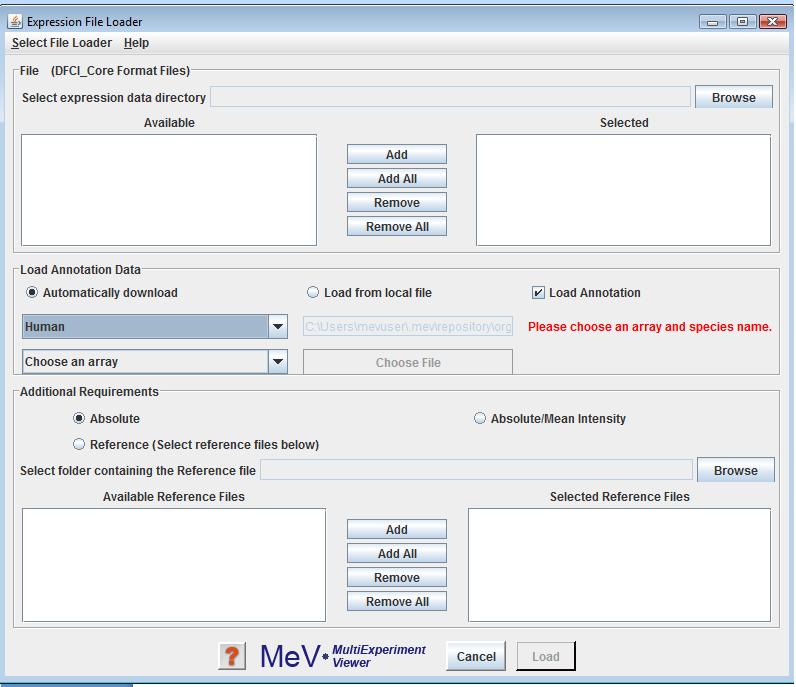Viewport: 796px width, 687px height.
Task: Choose the Absolute radio button
Action: (x=79, y=419)
